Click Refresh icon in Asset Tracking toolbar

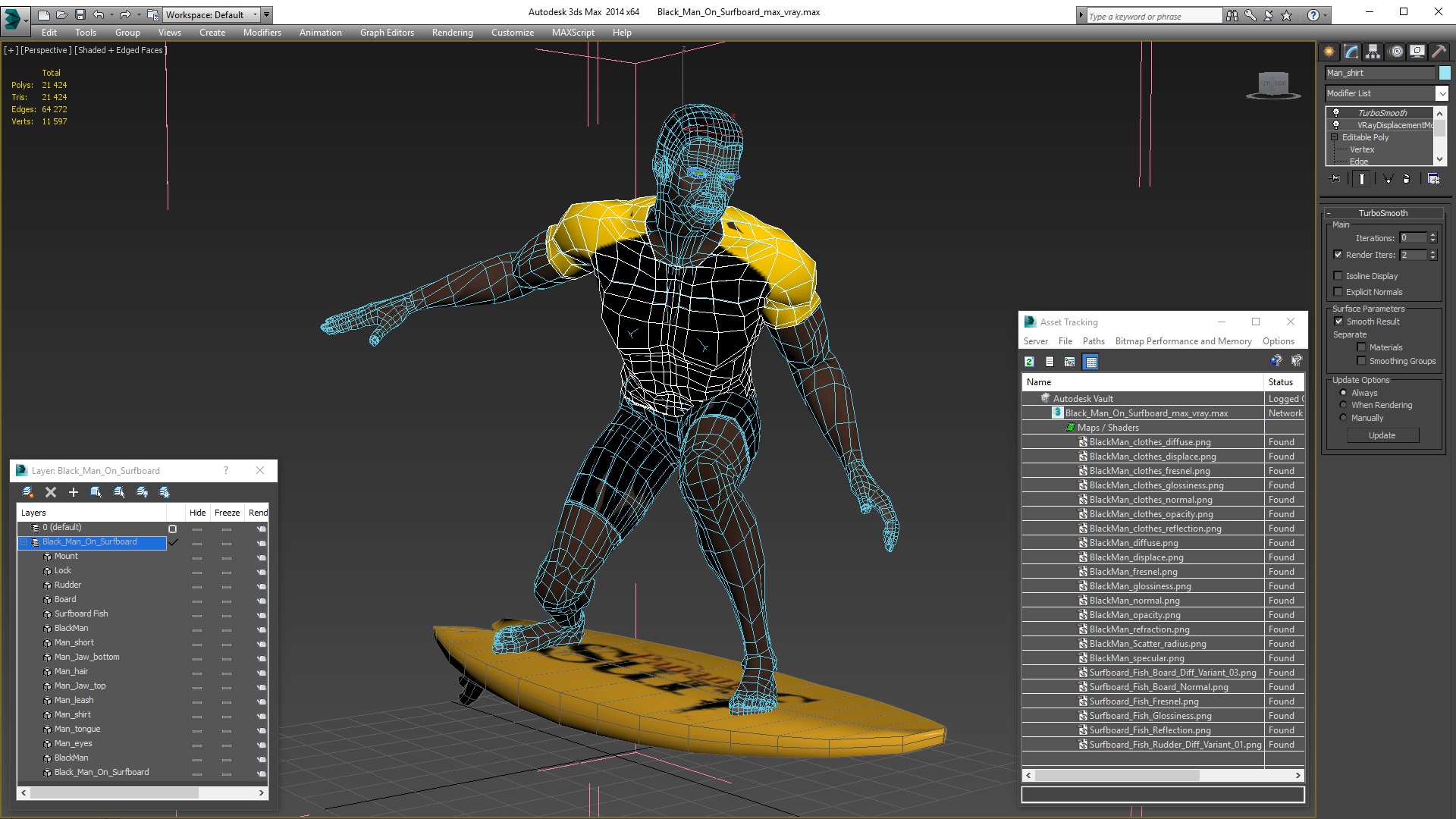click(x=1029, y=362)
